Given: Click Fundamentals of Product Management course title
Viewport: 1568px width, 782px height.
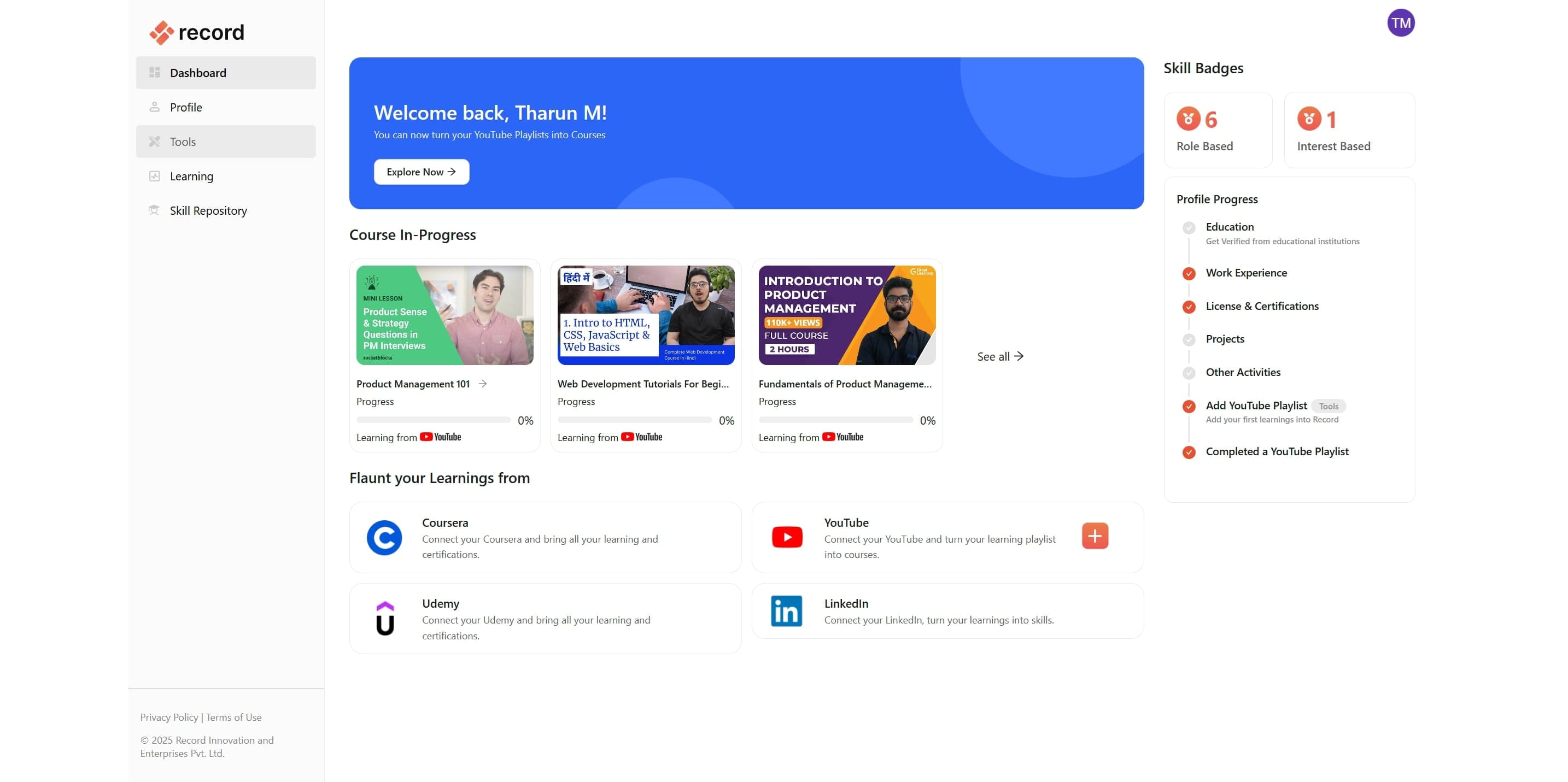Looking at the screenshot, I should coord(845,384).
